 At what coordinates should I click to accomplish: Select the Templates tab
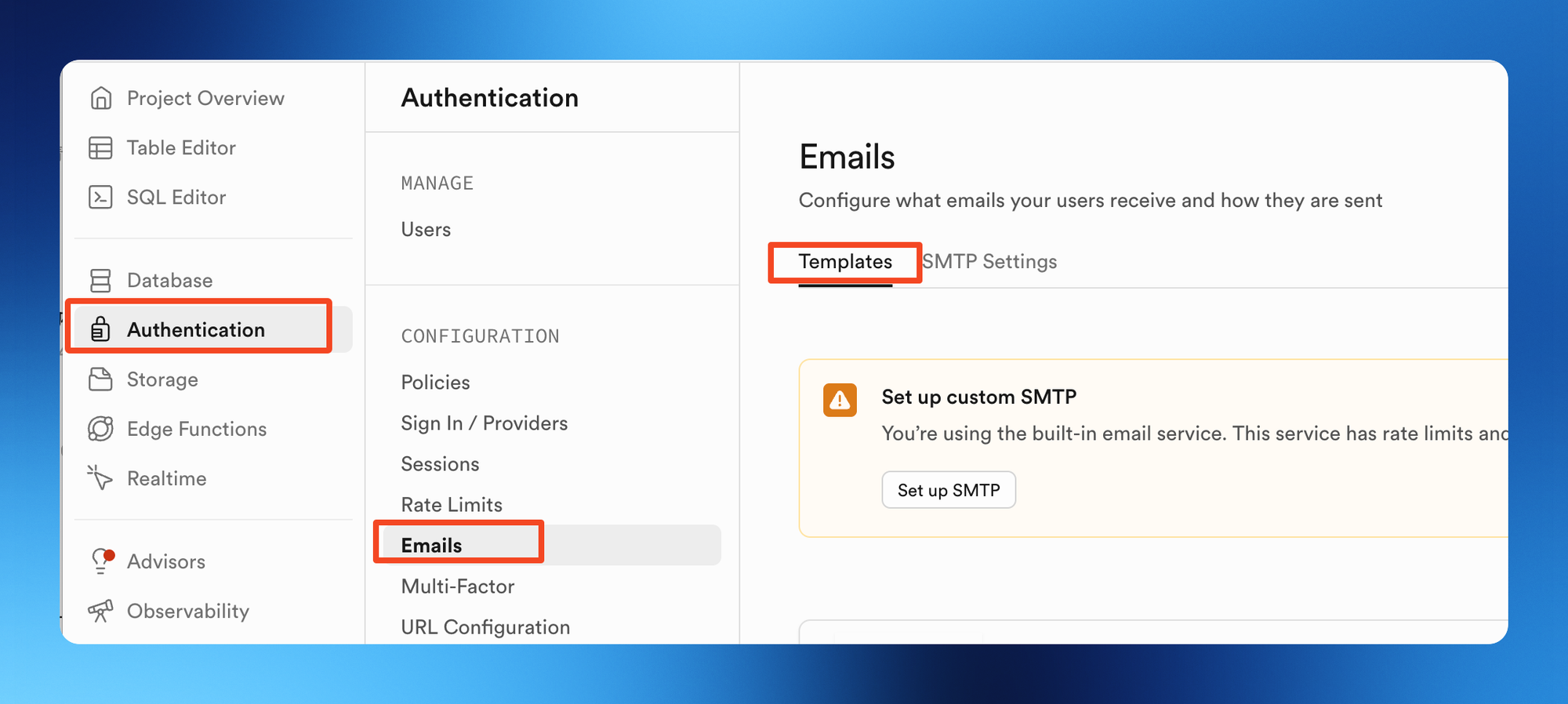pyautogui.click(x=845, y=262)
